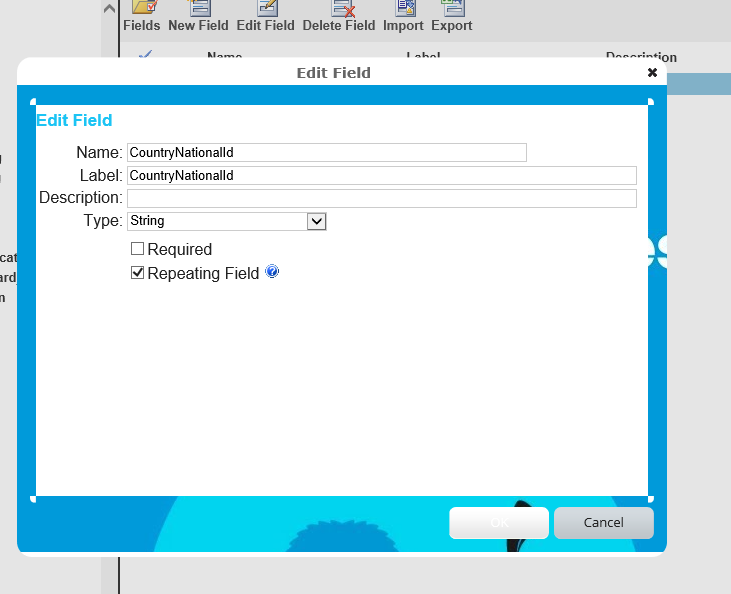Click the Name input field
The image size is (731, 594).
click(x=327, y=152)
